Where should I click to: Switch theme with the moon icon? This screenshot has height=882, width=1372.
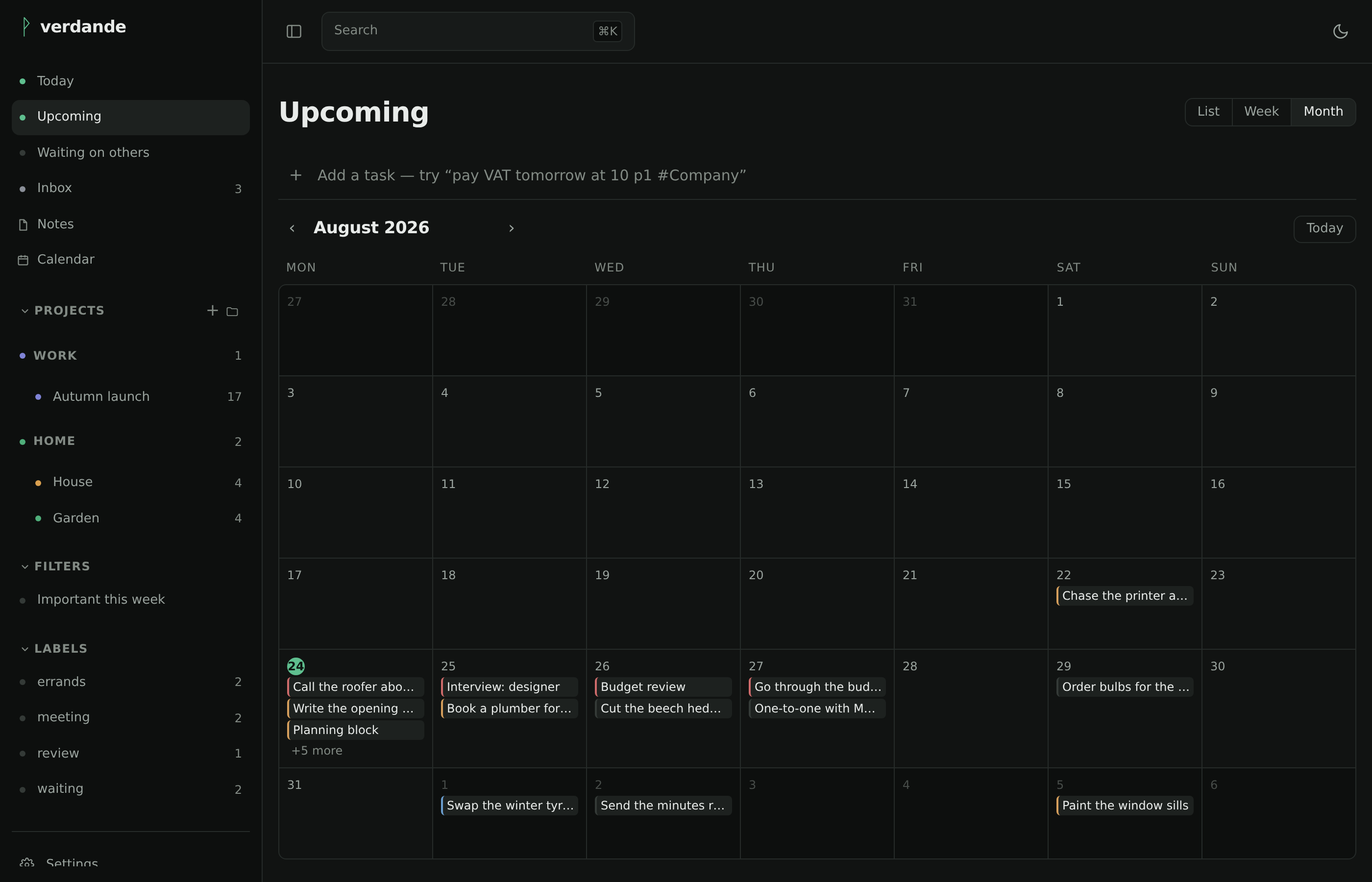point(1341,31)
